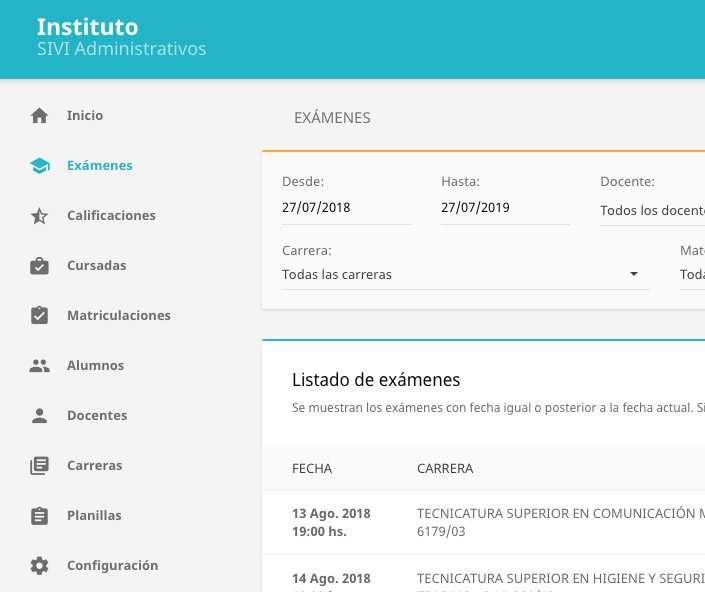The image size is (705, 592).
Task: Select the exam dated 14 Ago. 2018
Action: pos(331,578)
